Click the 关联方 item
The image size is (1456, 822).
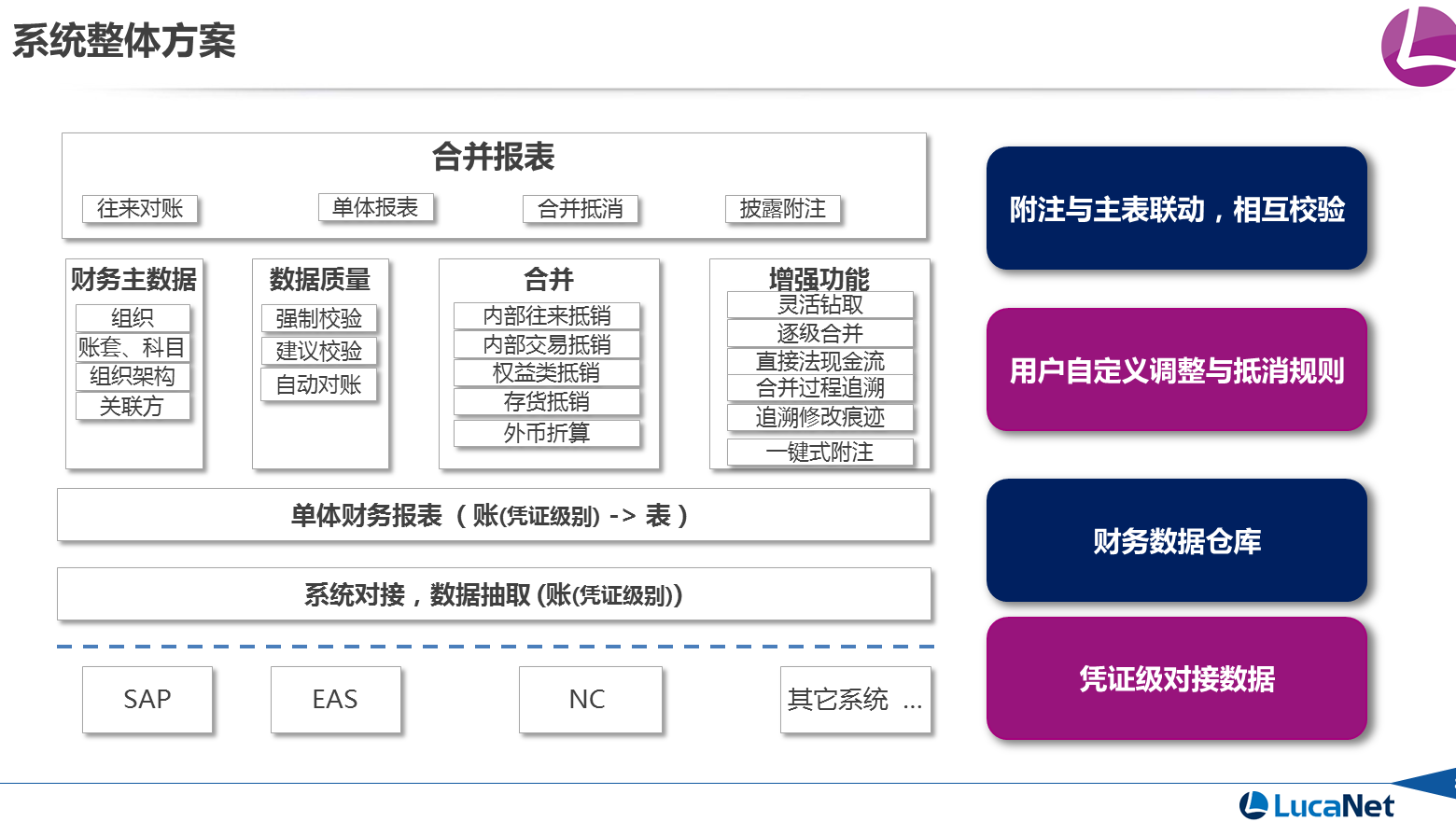133,406
